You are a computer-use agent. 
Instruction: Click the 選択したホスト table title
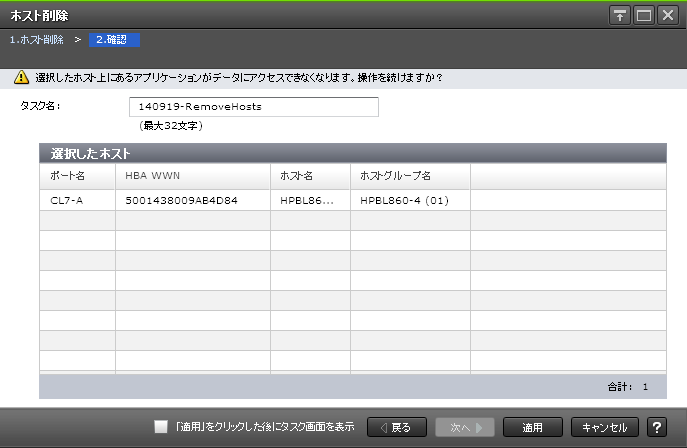point(90,154)
